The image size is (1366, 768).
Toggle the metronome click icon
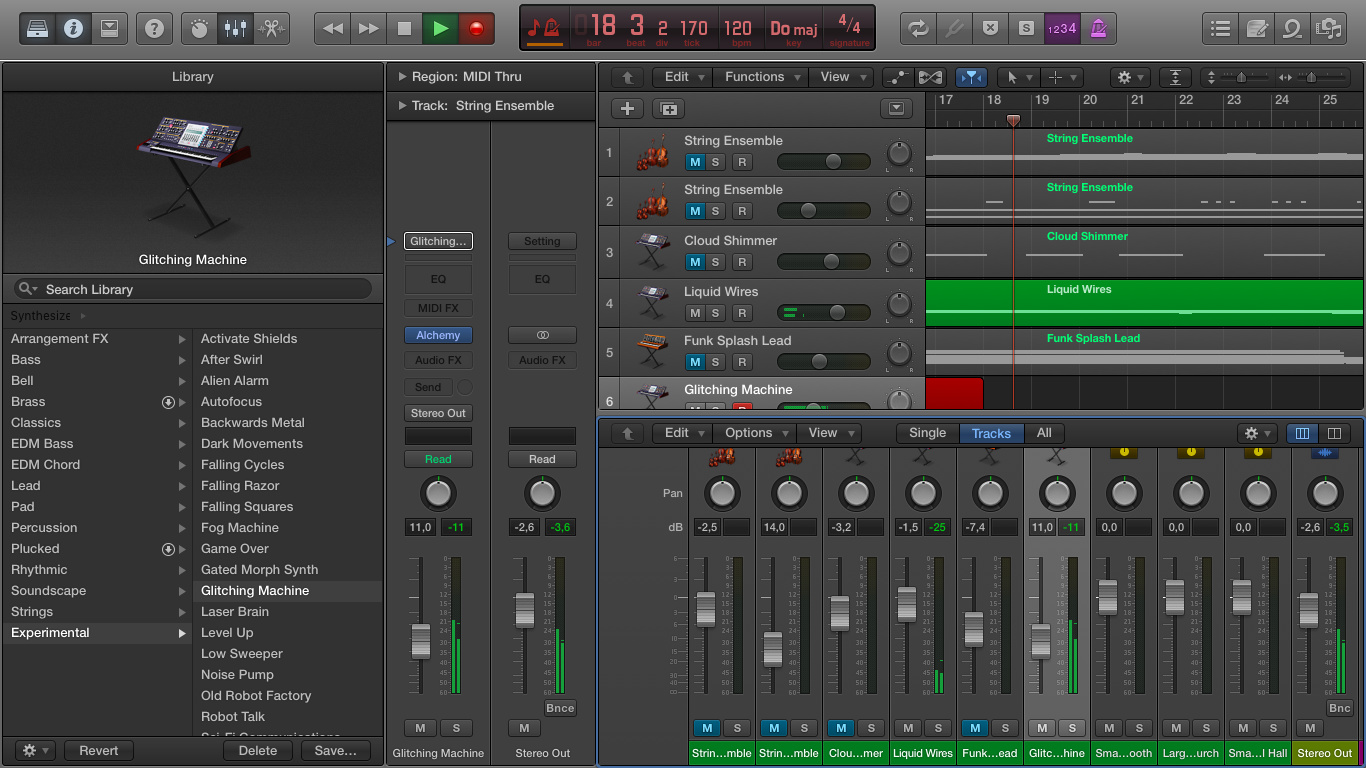point(1098,28)
